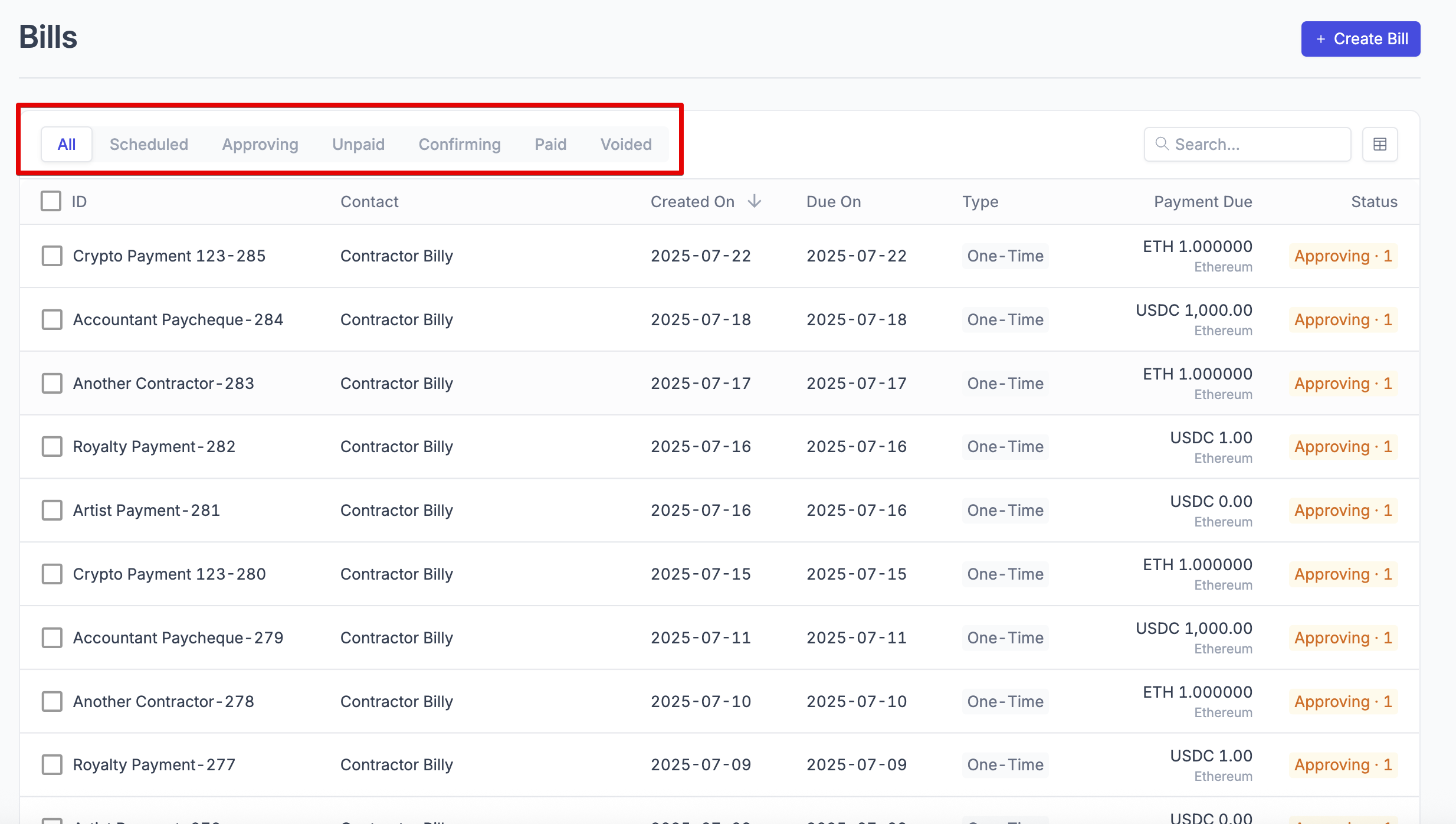Toggle the select-all checkbox in header
This screenshot has height=824, width=1456.
[51, 201]
